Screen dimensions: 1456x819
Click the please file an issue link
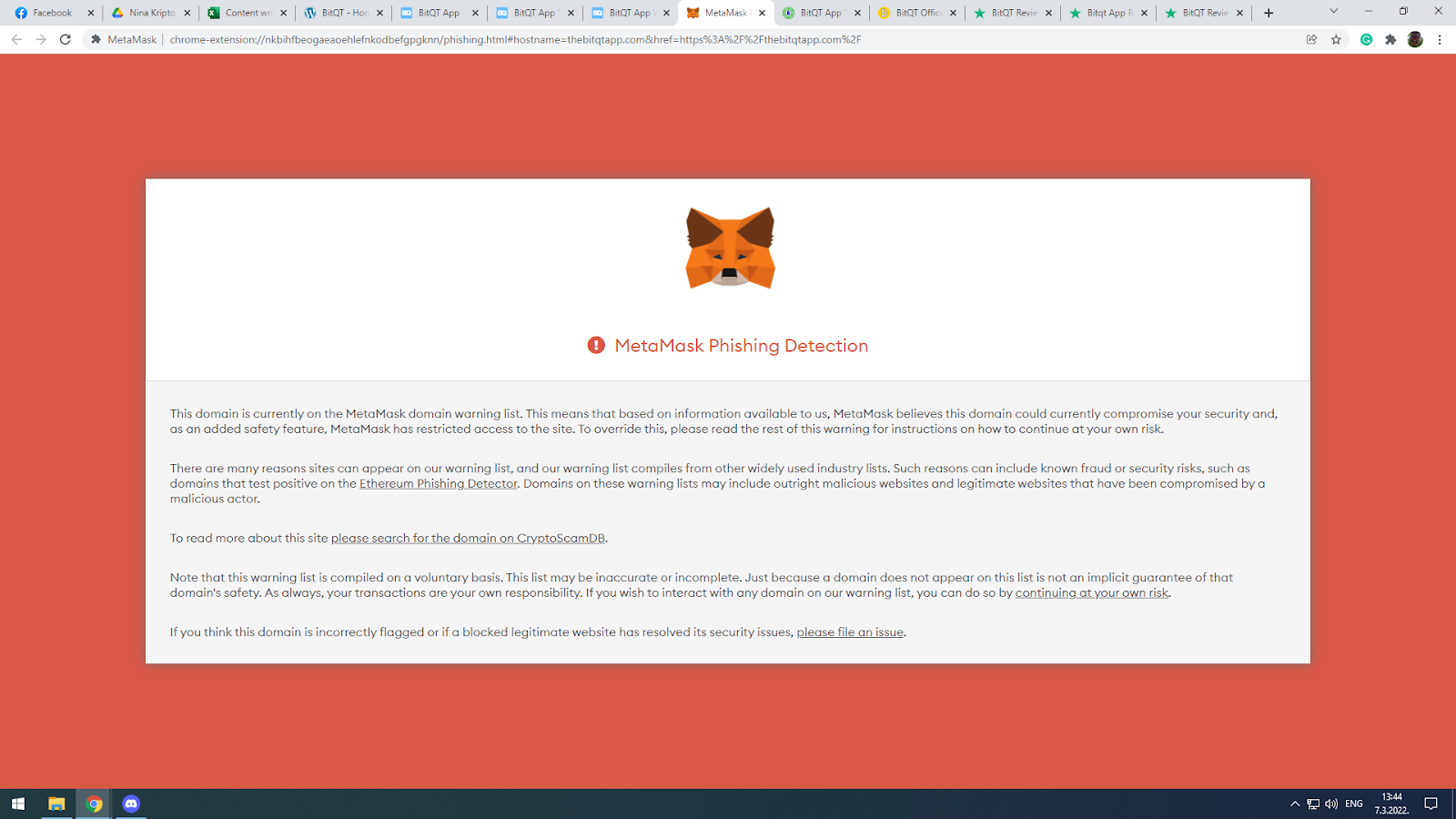tap(850, 632)
